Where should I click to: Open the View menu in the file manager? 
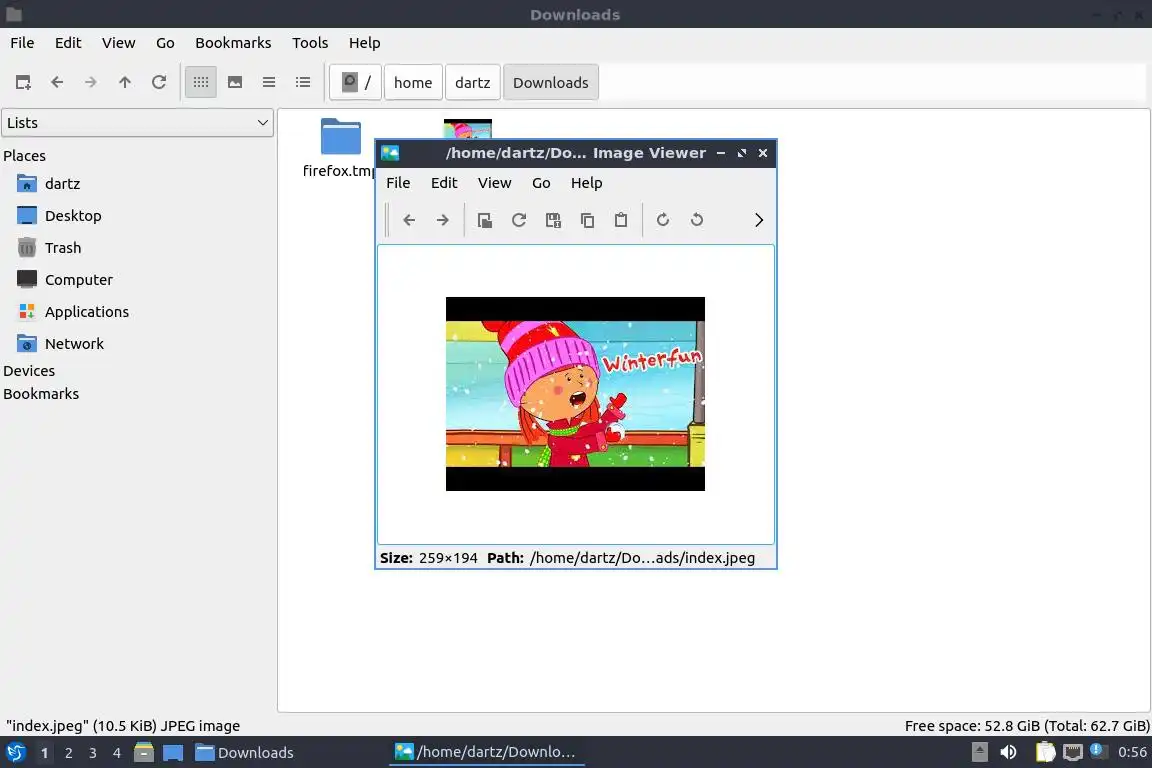click(x=118, y=43)
